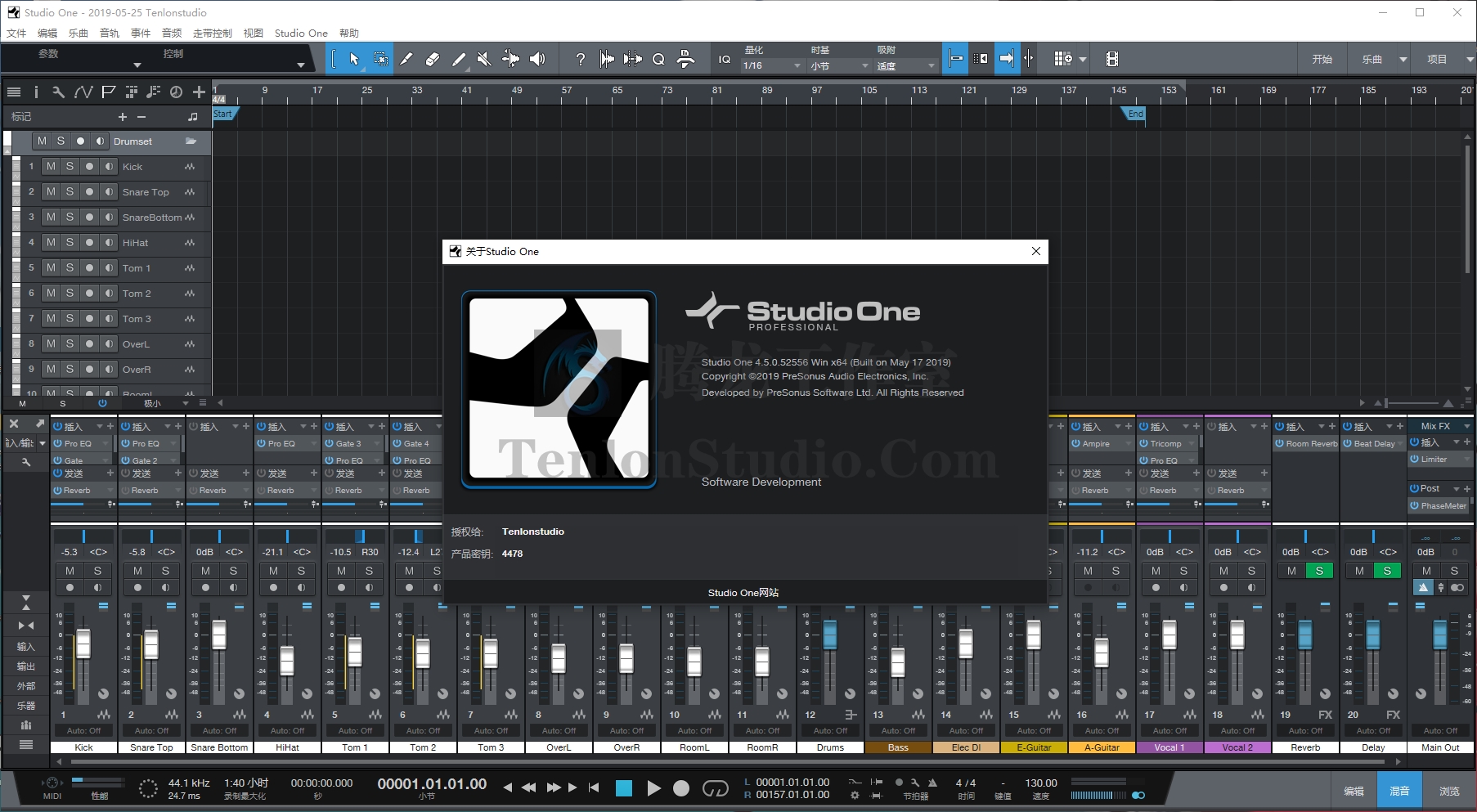Click the End marker on timeline
Viewport: 1477px width, 812px height.
click(x=1134, y=114)
